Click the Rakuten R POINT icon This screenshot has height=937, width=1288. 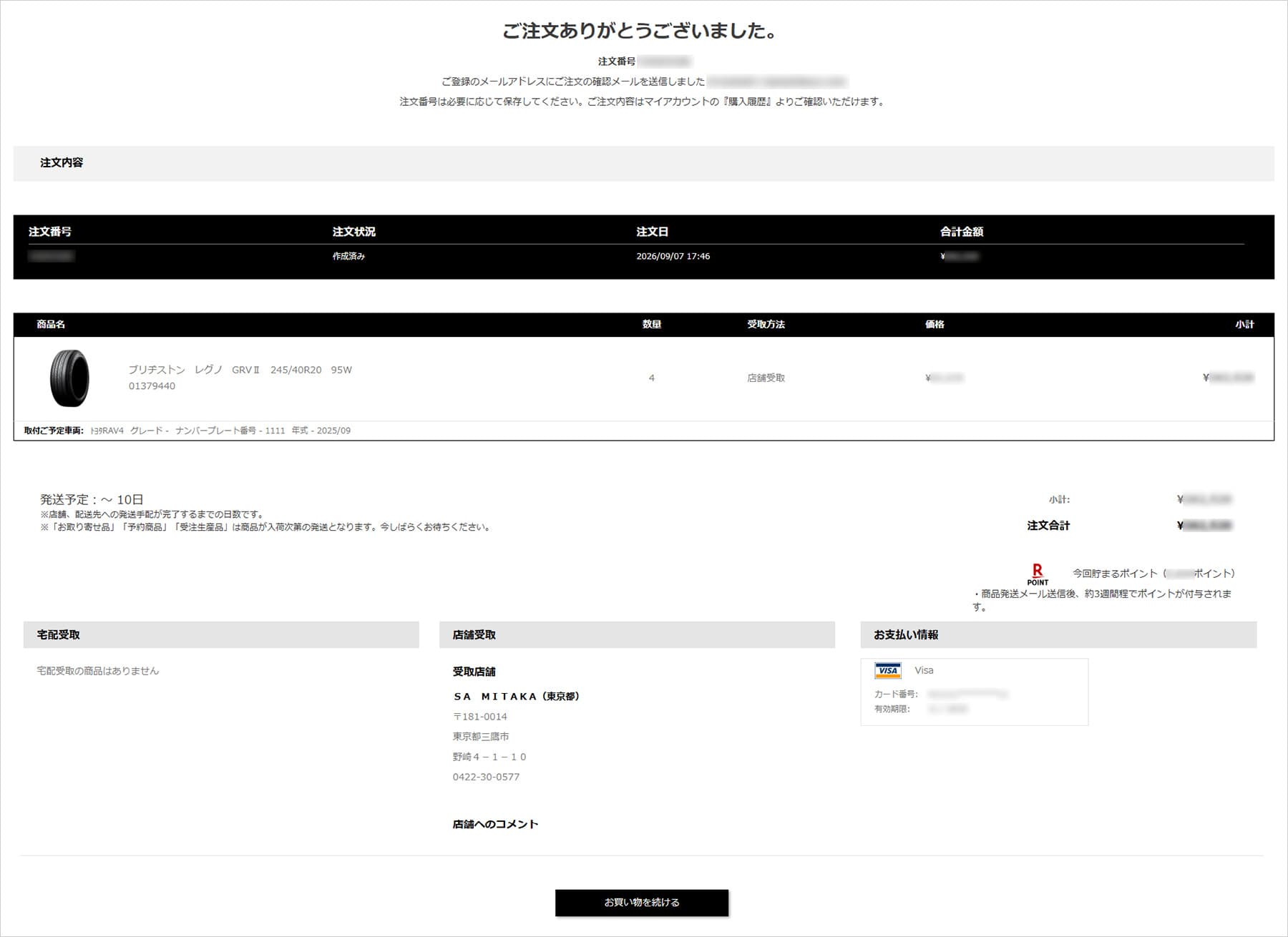1038,574
